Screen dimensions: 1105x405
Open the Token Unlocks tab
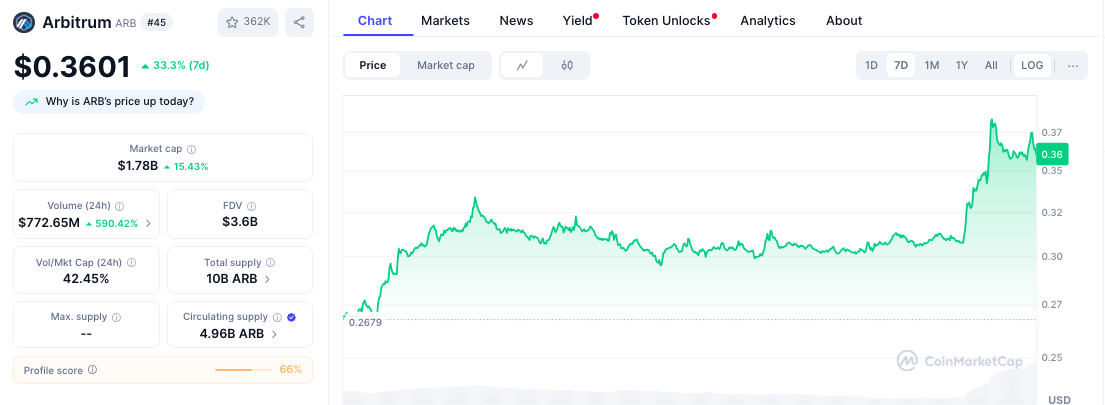666,20
